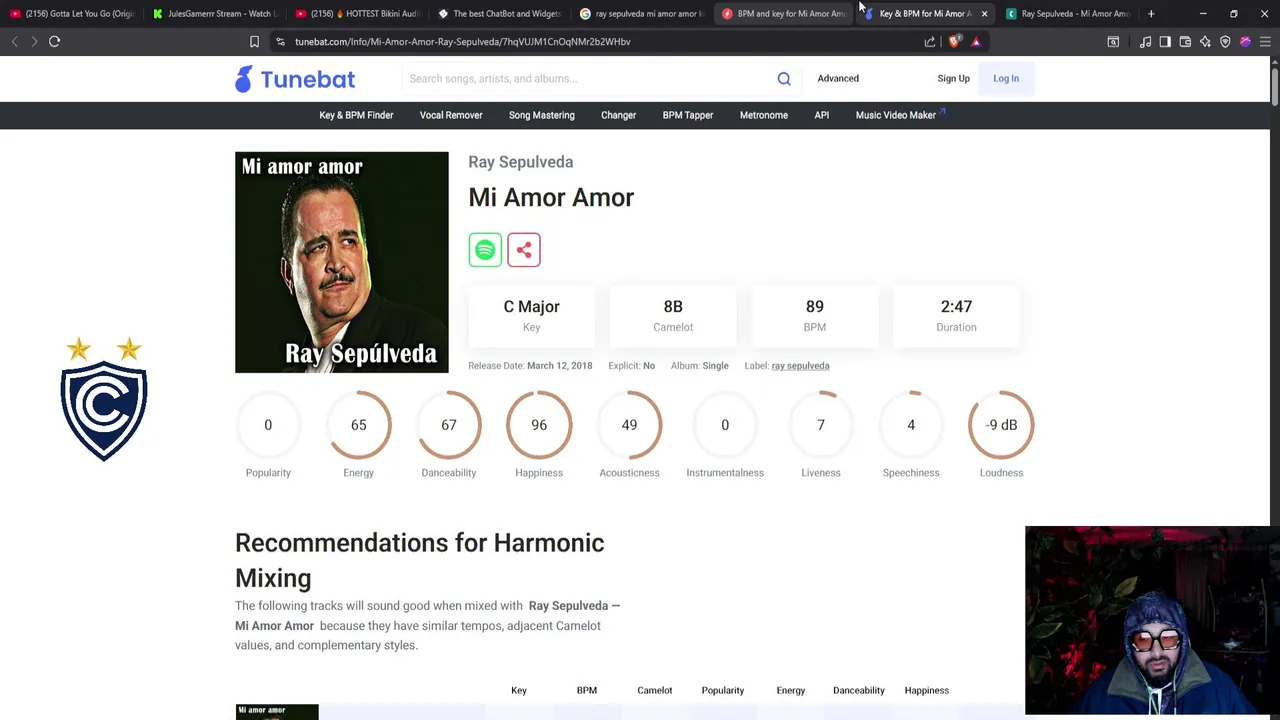The image size is (1280, 720).
Task: Click the 8B Camelot card
Action: tap(673, 315)
